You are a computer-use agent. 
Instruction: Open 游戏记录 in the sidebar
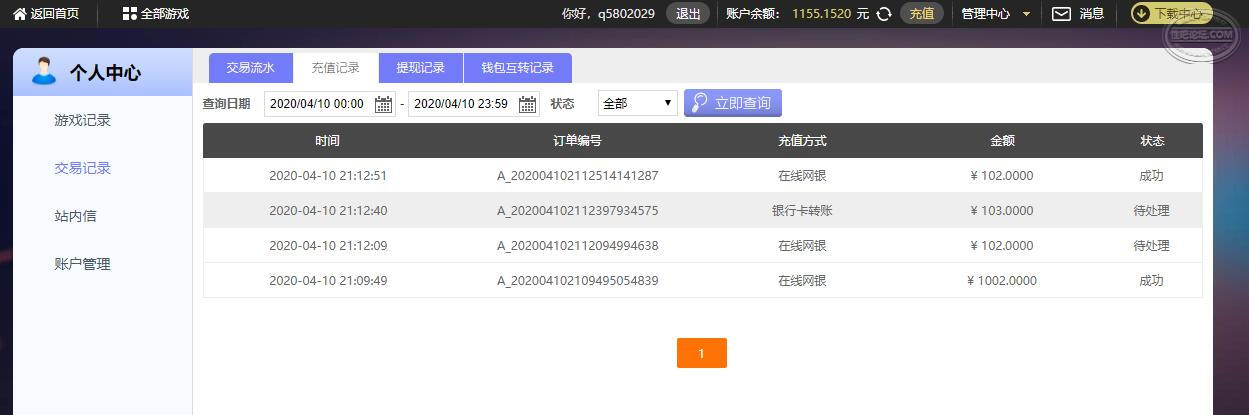[x=82, y=120]
